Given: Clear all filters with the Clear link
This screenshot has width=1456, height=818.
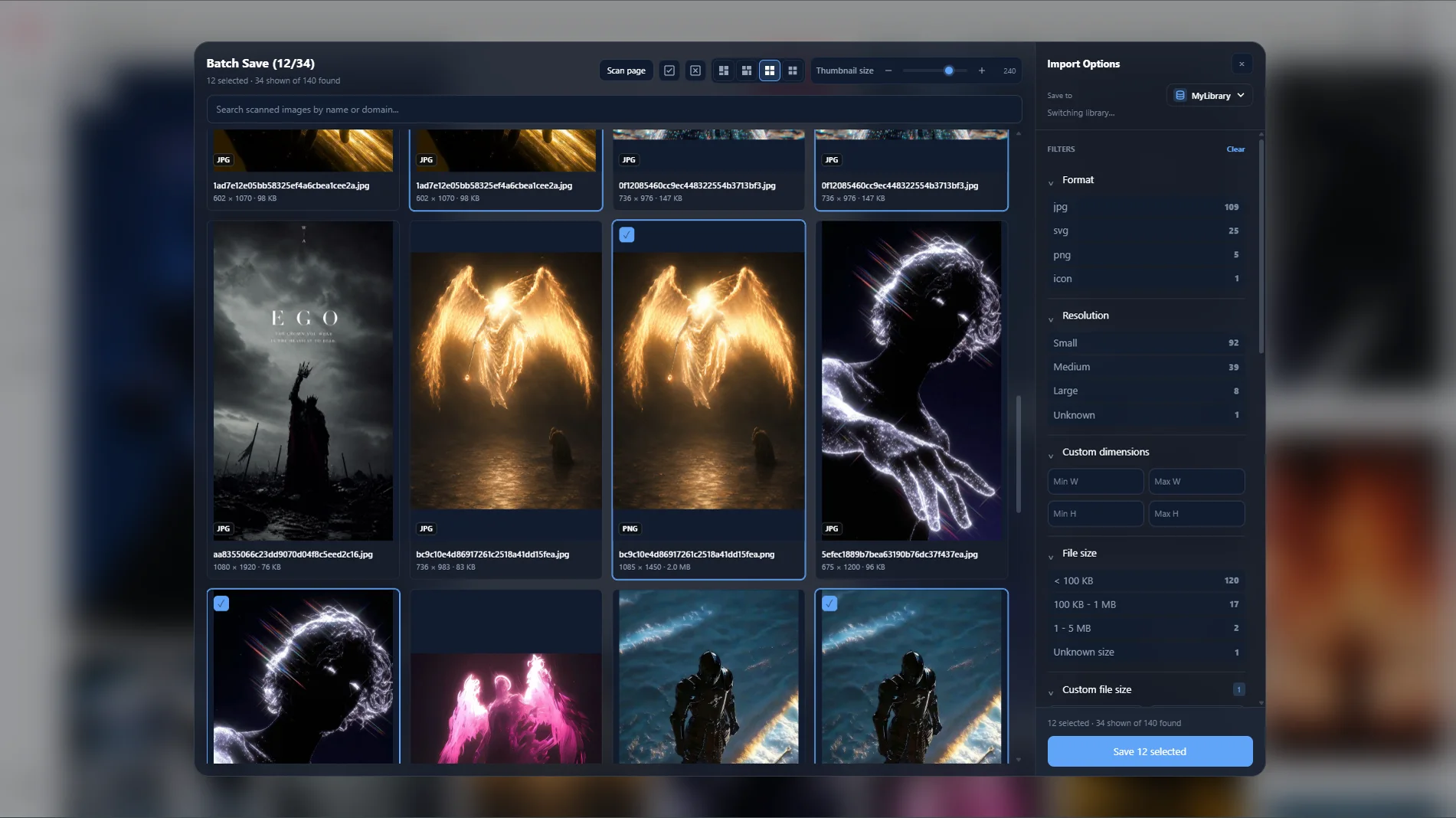Looking at the screenshot, I should (x=1235, y=149).
